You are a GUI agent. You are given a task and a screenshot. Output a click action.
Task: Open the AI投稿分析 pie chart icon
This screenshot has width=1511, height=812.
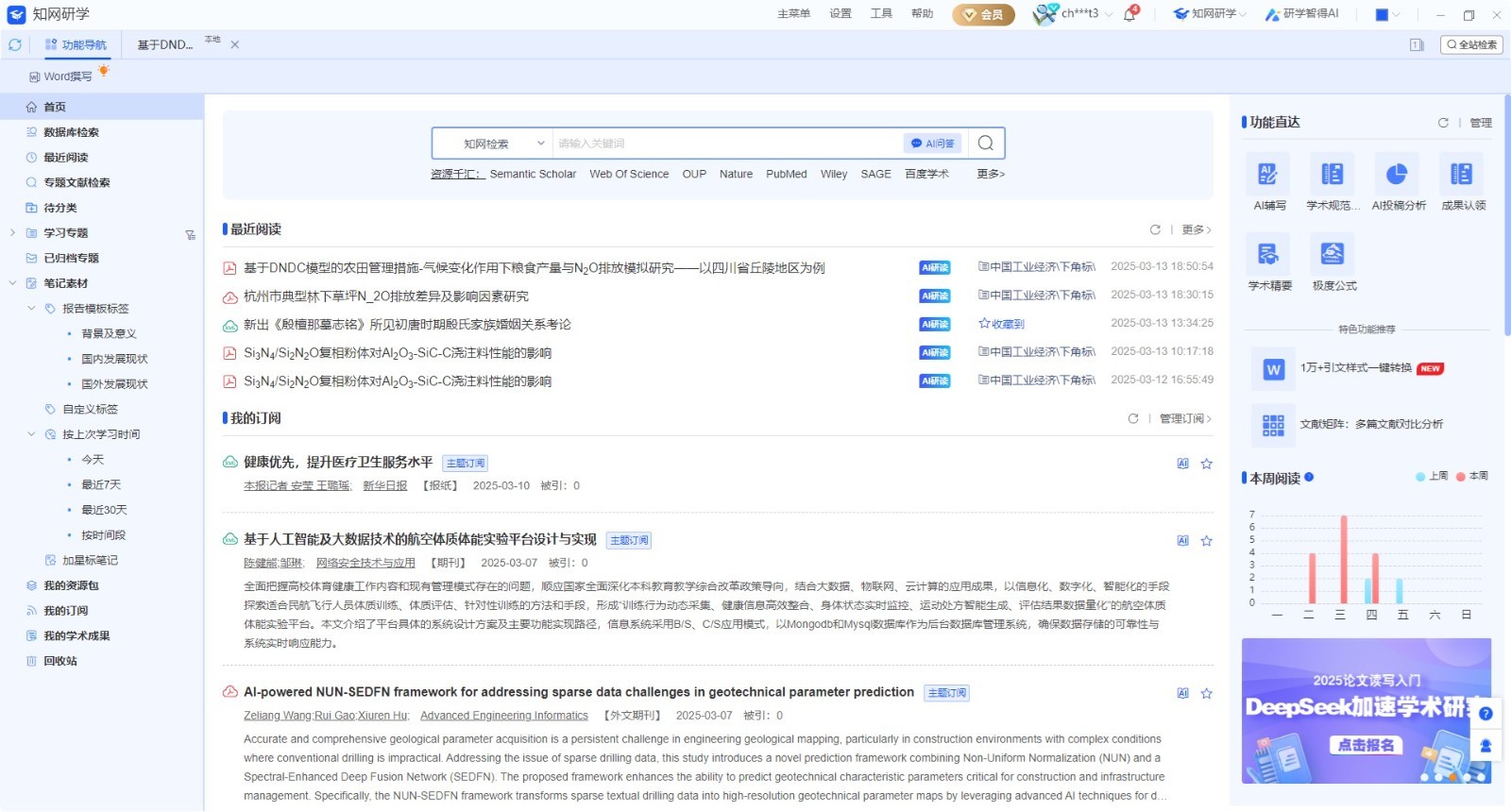click(1397, 175)
